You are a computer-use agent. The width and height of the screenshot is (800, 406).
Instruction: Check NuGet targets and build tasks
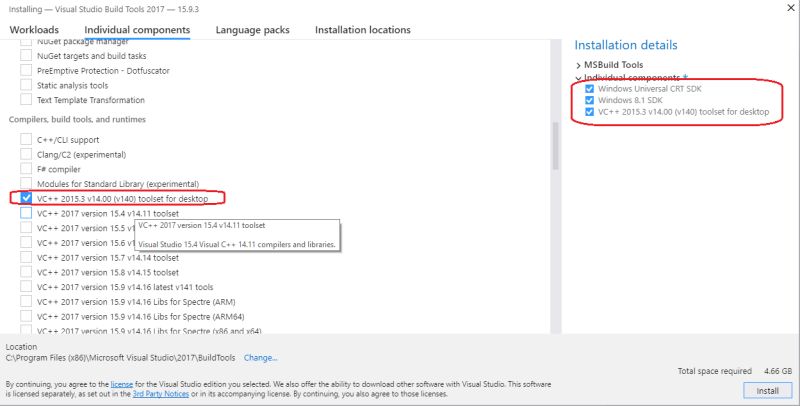(26, 56)
